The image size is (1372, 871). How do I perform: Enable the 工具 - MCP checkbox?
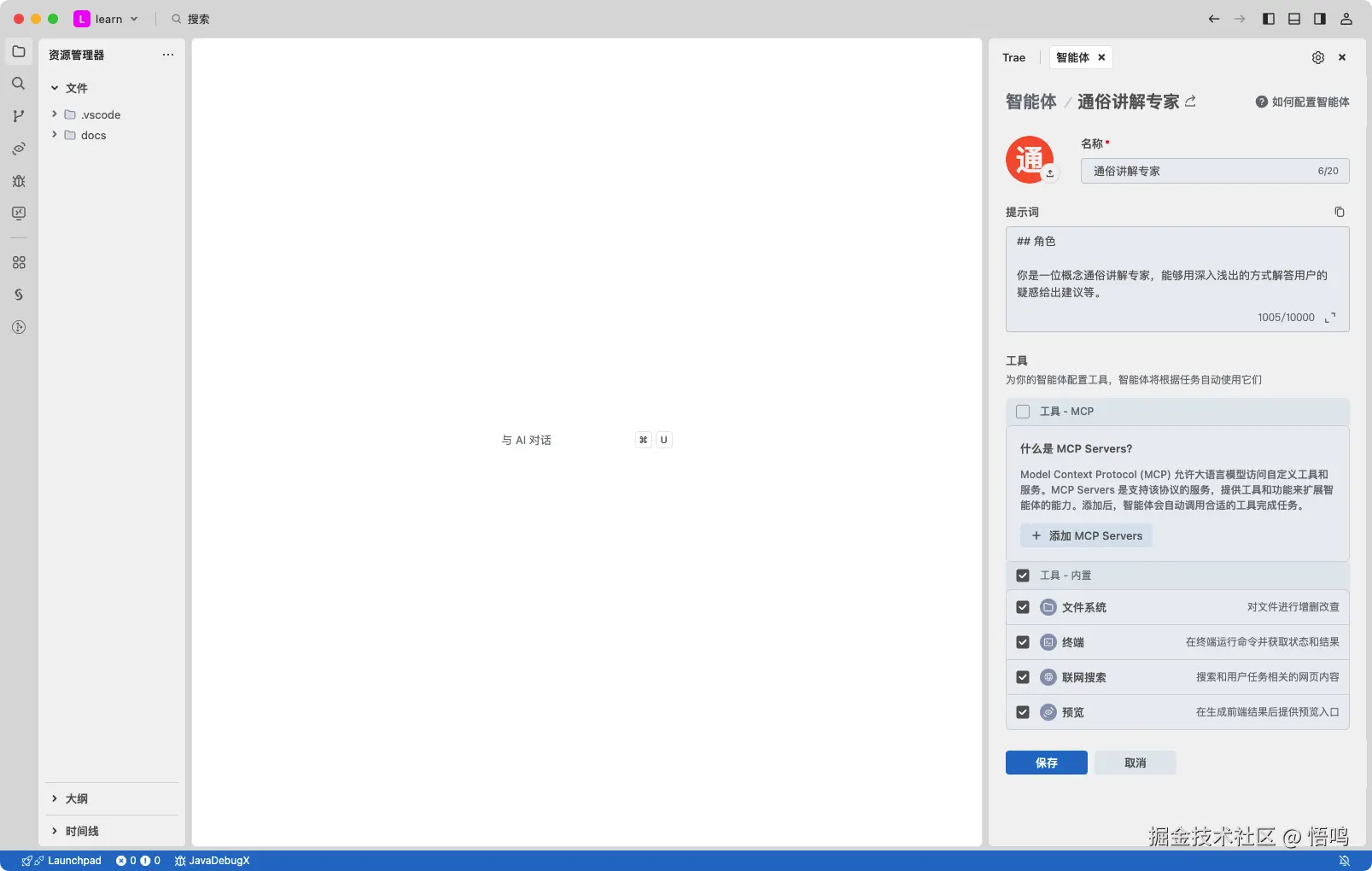[x=1022, y=411]
